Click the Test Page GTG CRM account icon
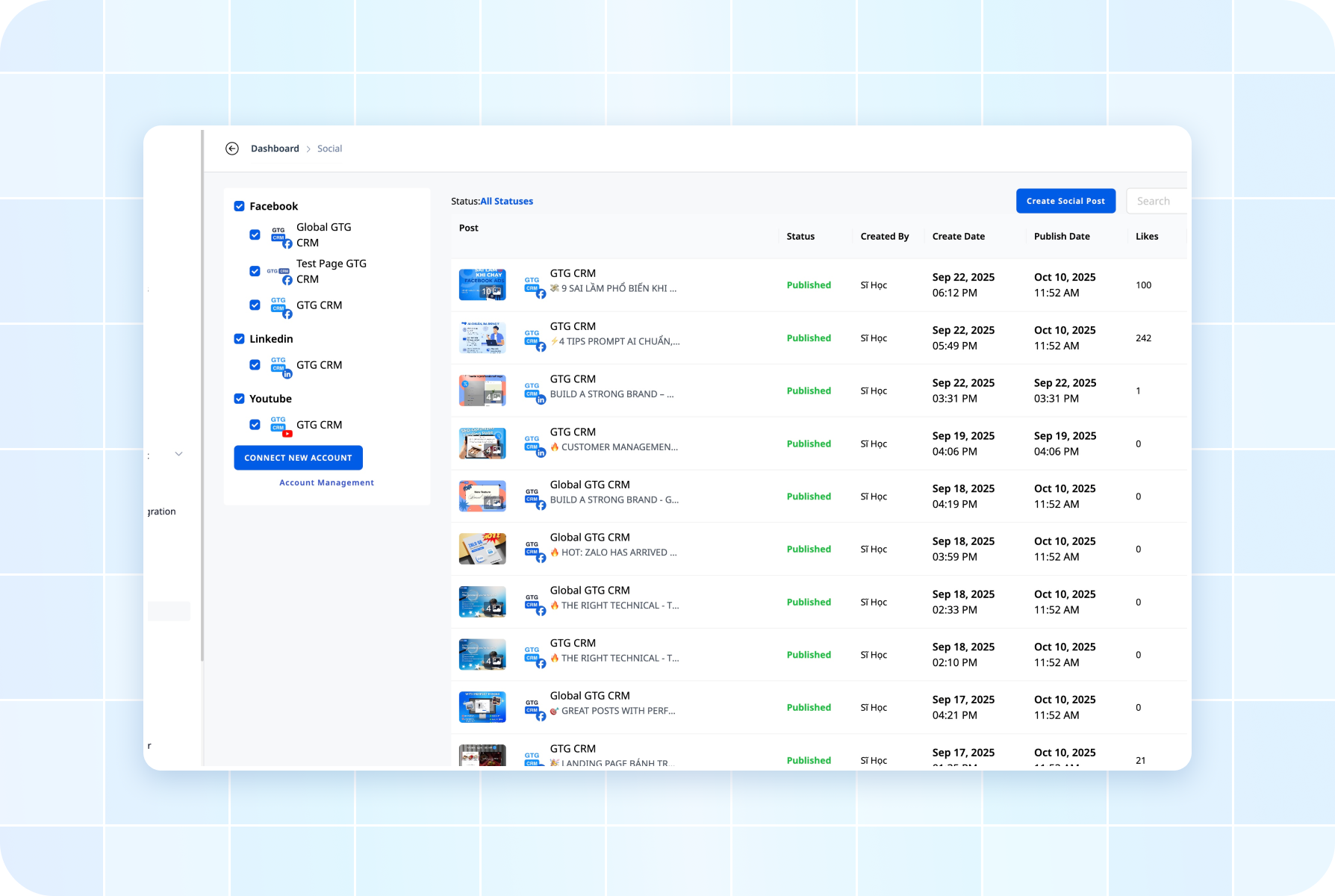 281,273
